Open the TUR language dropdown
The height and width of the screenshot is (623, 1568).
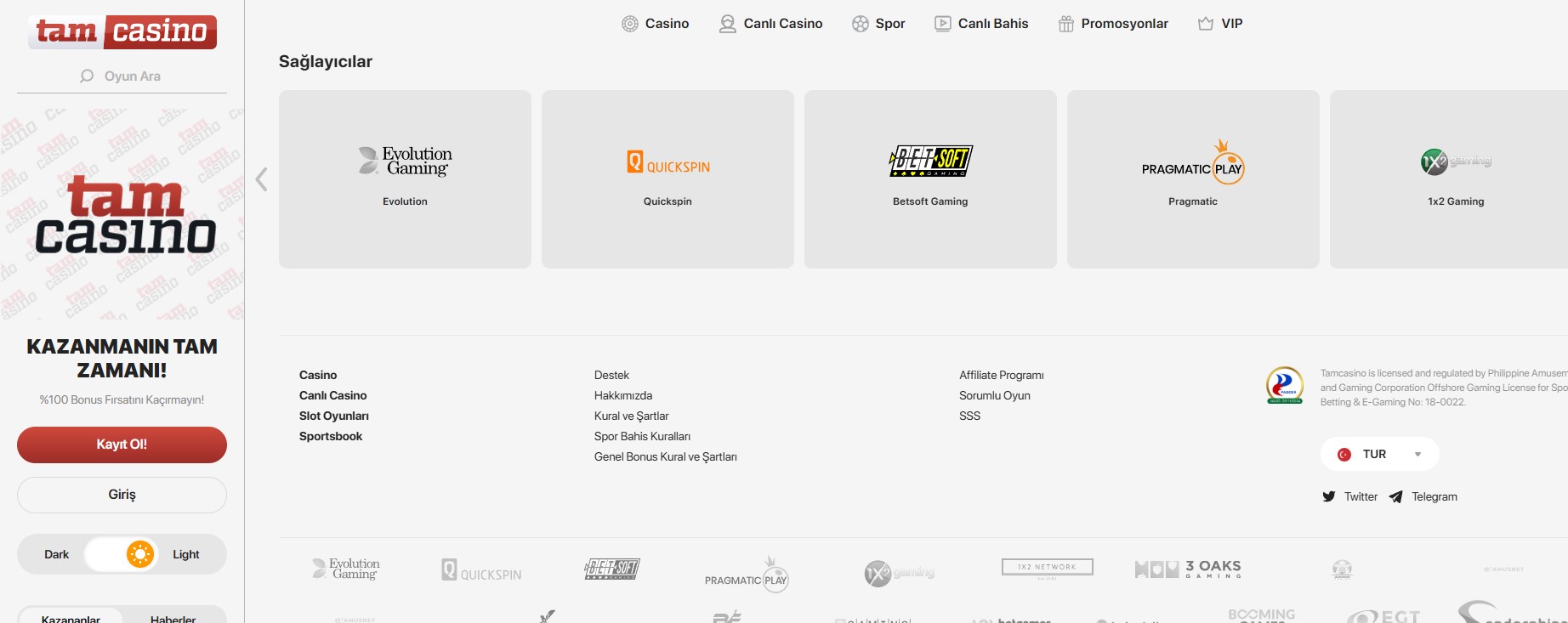tap(1379, 454)
